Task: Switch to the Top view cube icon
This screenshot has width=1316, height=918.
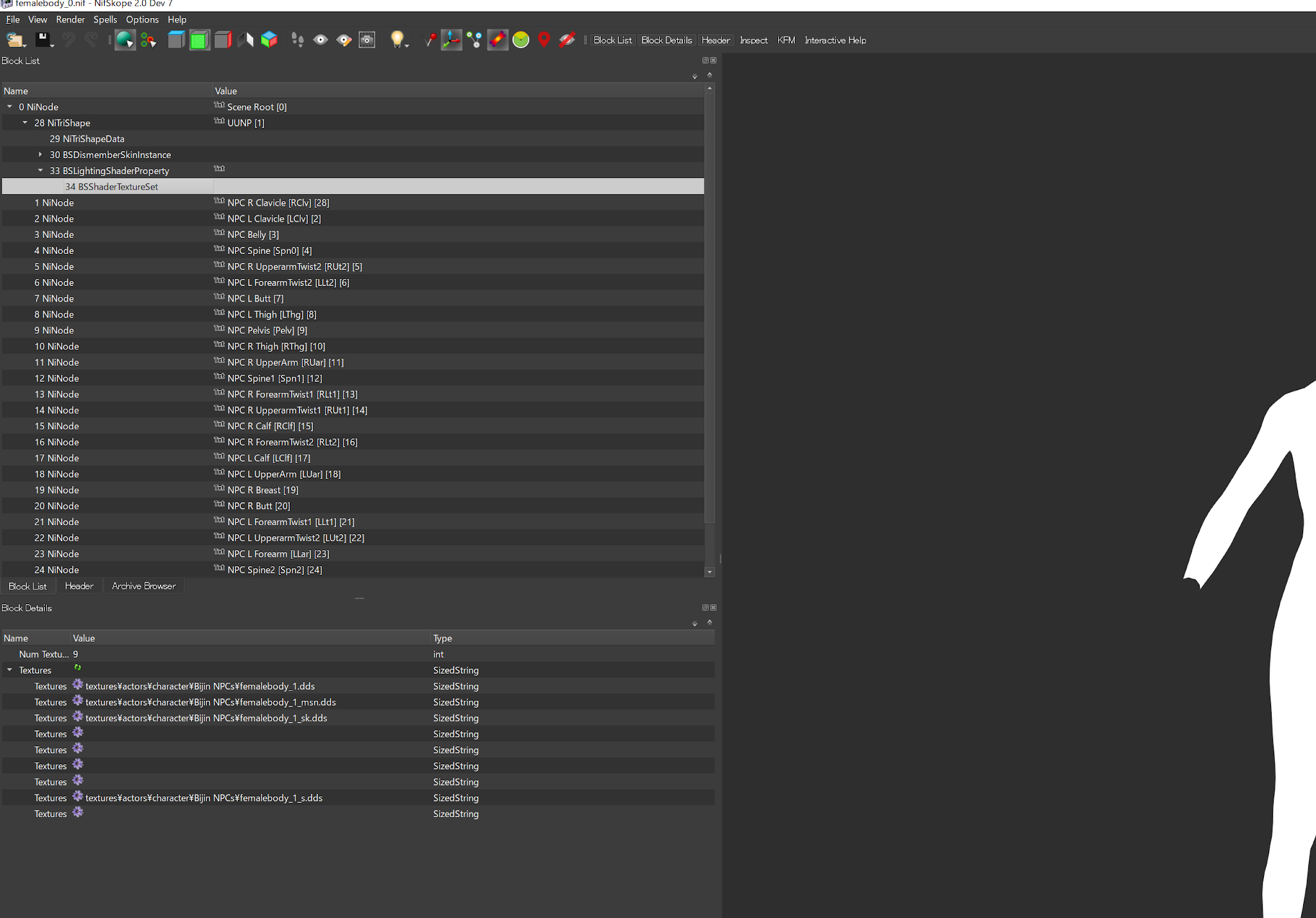Action: click(x=176, y=40)
